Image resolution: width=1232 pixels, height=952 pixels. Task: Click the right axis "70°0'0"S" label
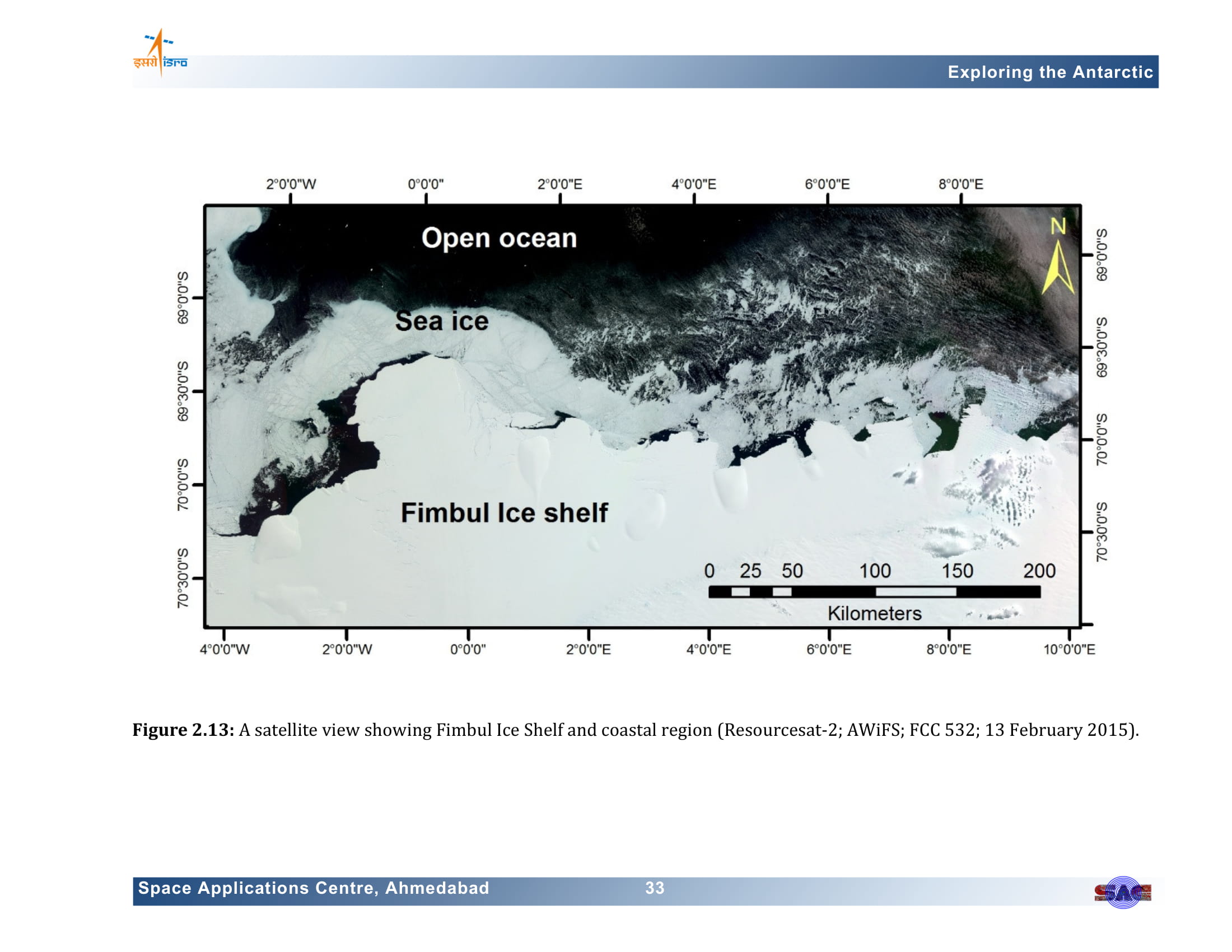click(x=1102, y=440)
